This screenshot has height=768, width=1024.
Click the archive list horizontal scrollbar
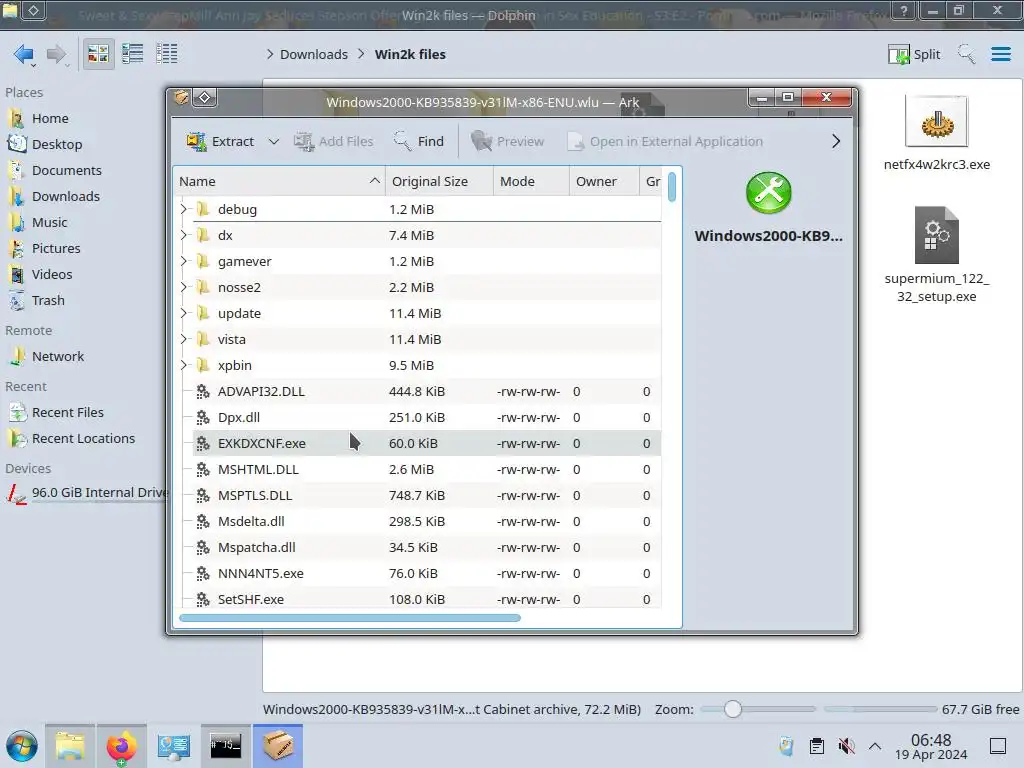tap(350, 618)
